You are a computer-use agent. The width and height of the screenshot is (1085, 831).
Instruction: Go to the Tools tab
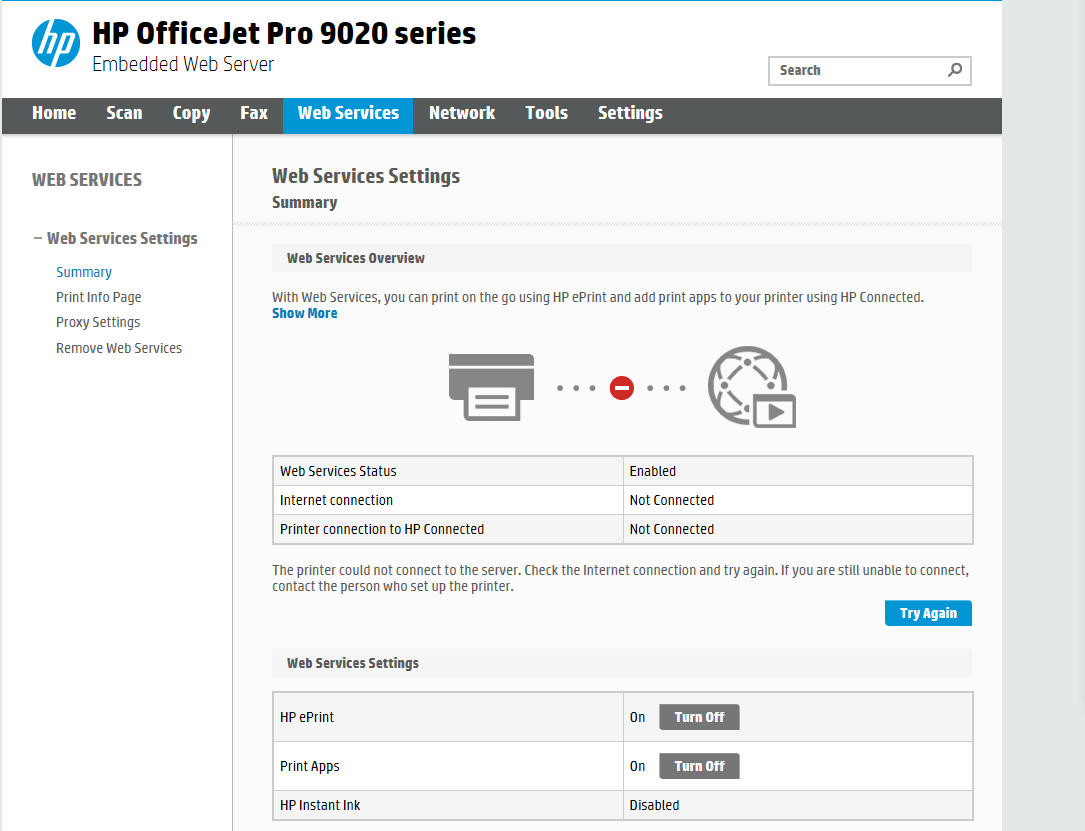pyautogui.click(x=547, y=113)
